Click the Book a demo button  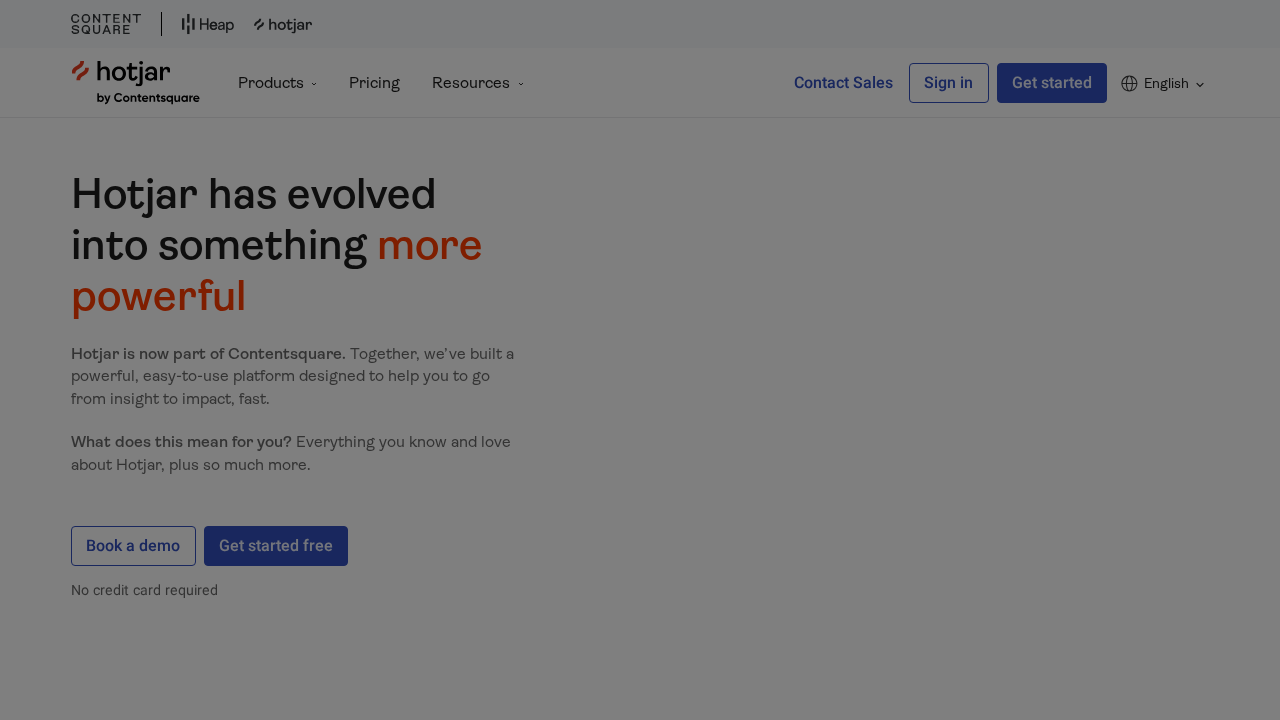click(x=133, y=545)
